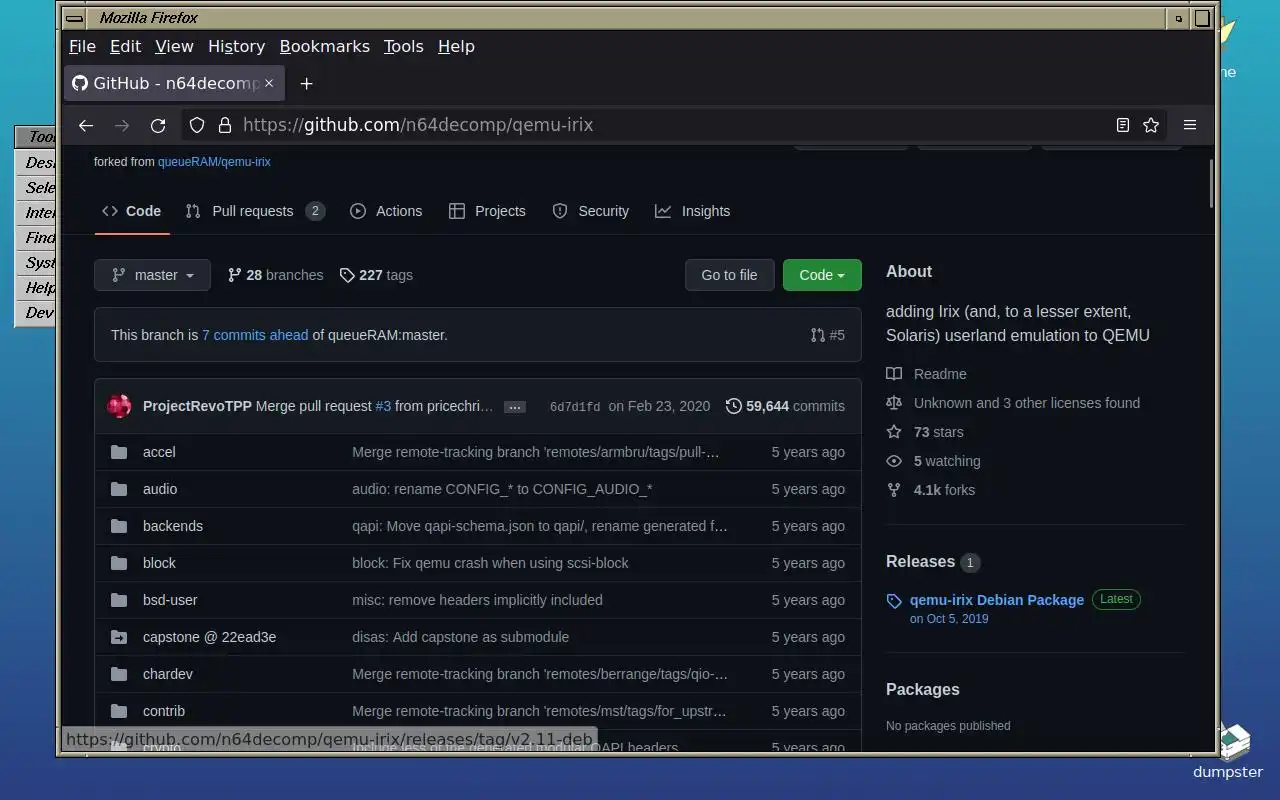Close the GitHub n64decomp tab
This screenshot has height=800, width=1280.
pyautogui.click(x=268, y=83)
